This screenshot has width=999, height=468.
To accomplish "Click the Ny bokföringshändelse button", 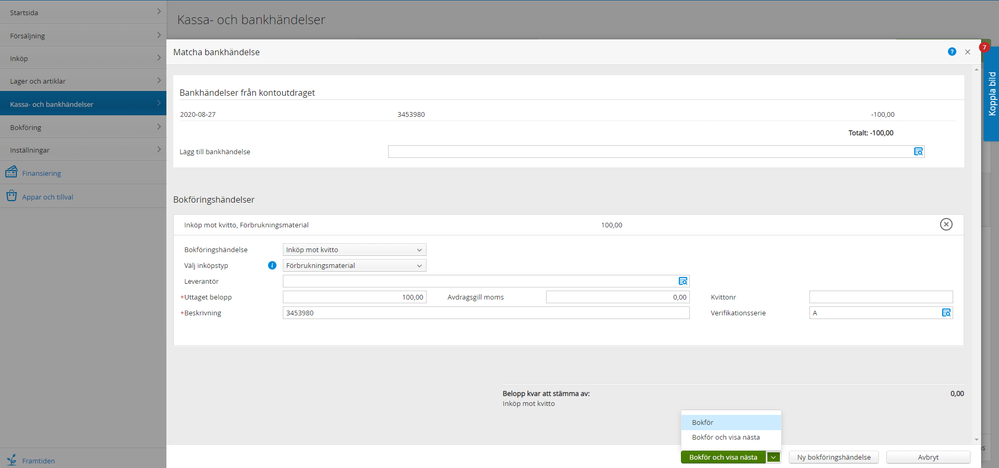I will click(x=834, y=457).
